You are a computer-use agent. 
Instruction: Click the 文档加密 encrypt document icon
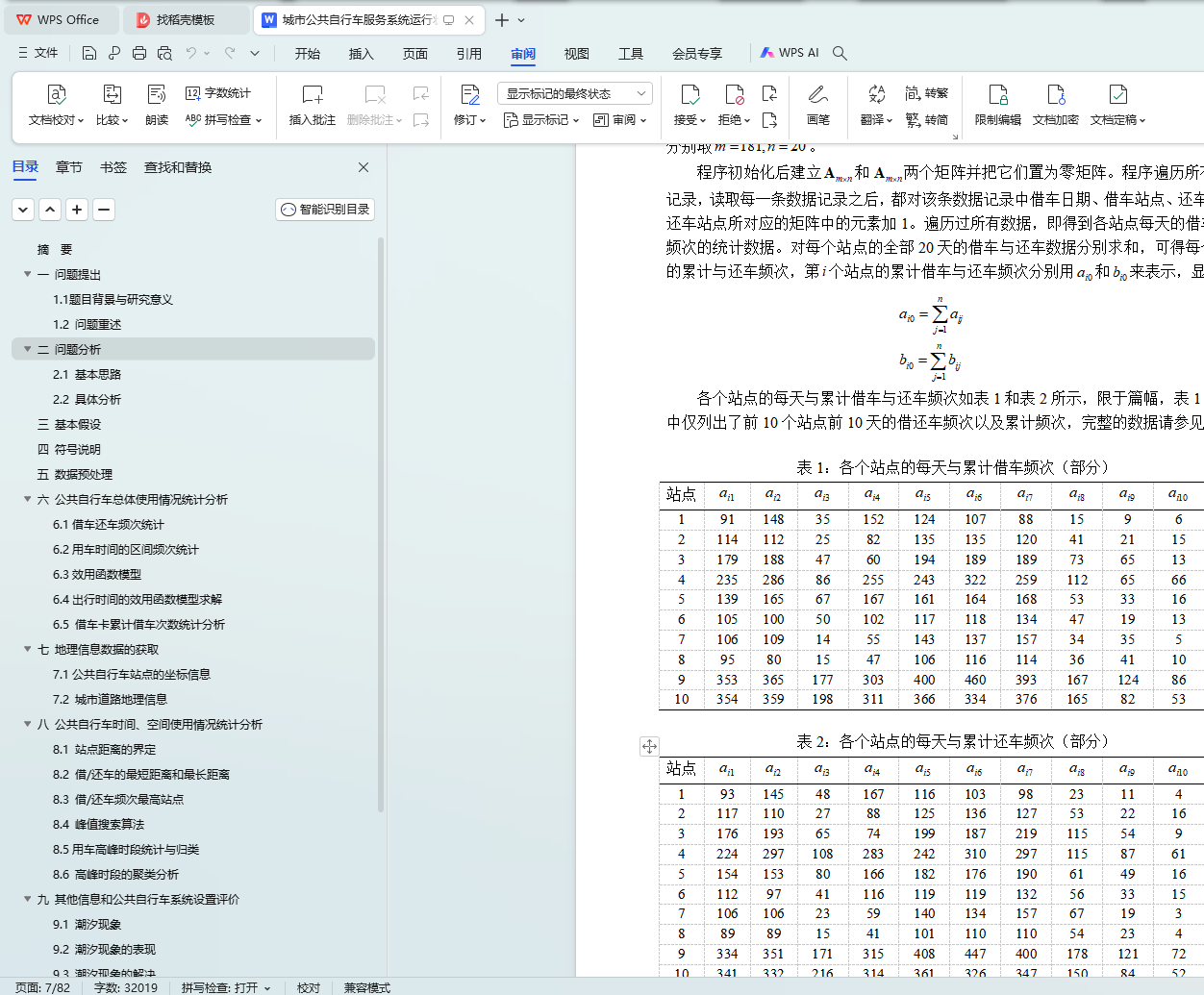[x=1056, y=94]
